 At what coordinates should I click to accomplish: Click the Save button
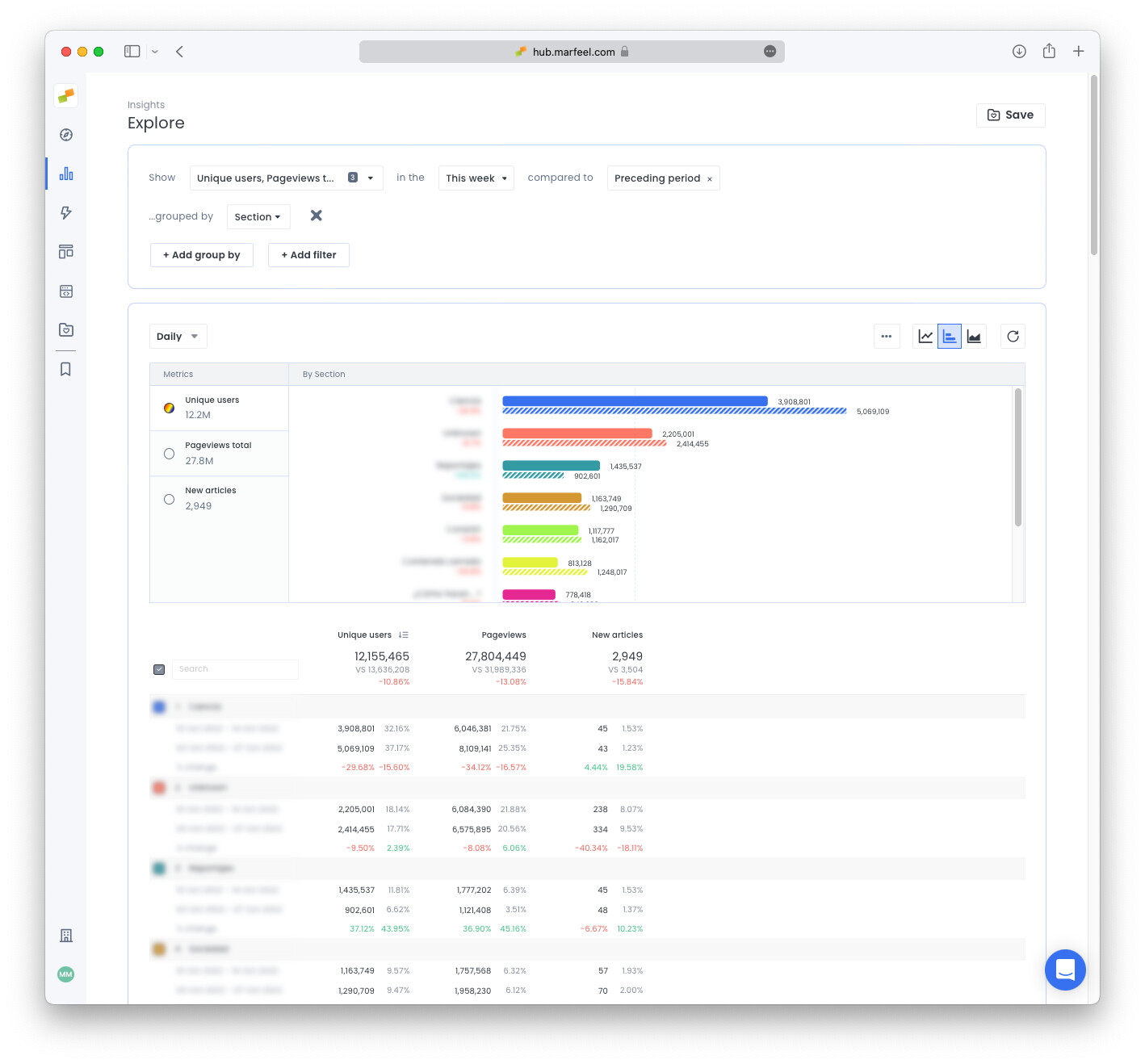[x=1010, y=115]
